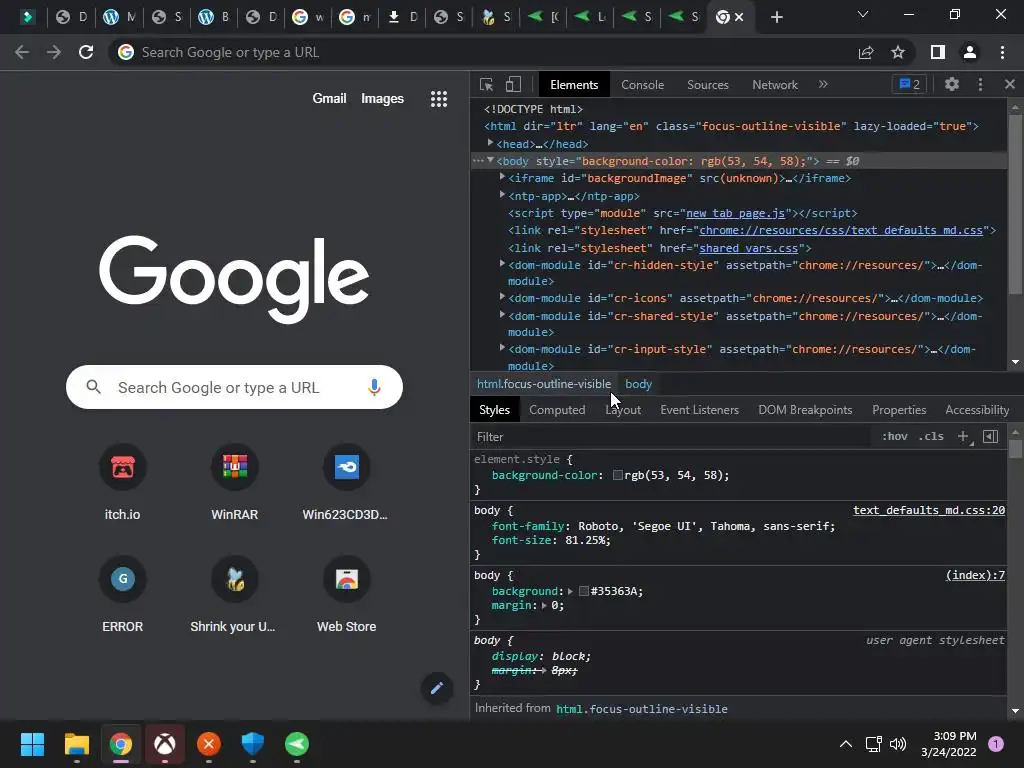This screenshot has height=768, width=1024.
Task: Open the Shrink your U... shortcut
Action: point(234,594)
